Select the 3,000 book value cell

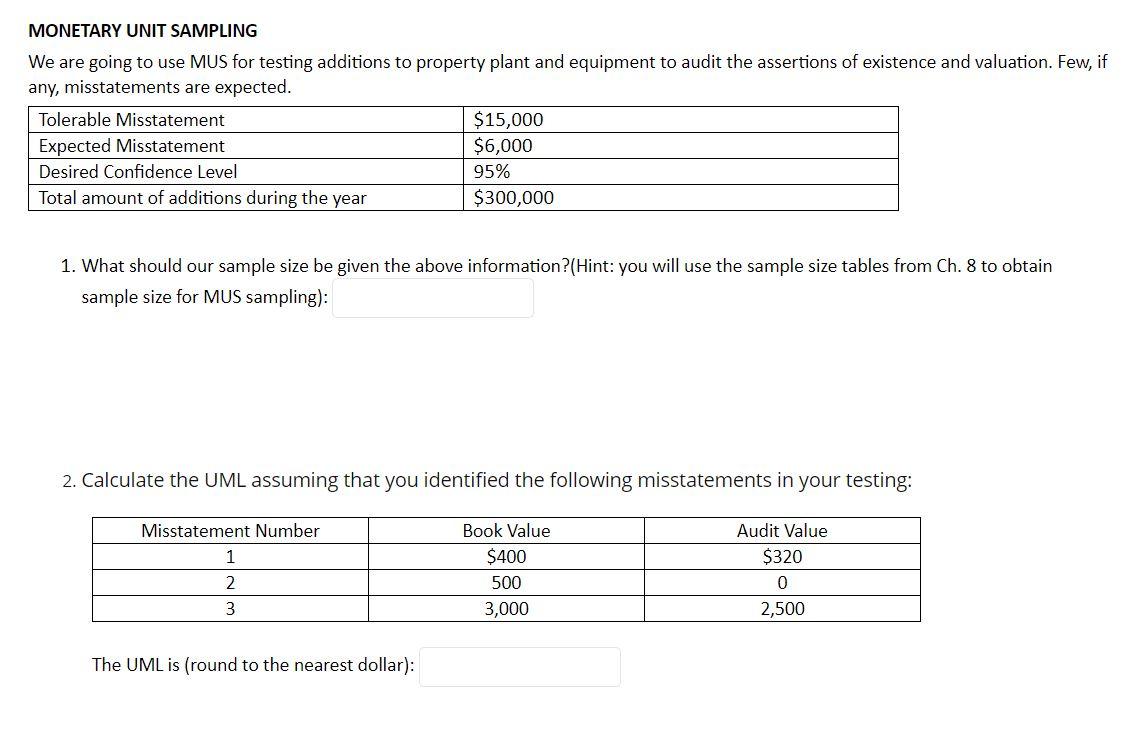[x=506, y=608]
